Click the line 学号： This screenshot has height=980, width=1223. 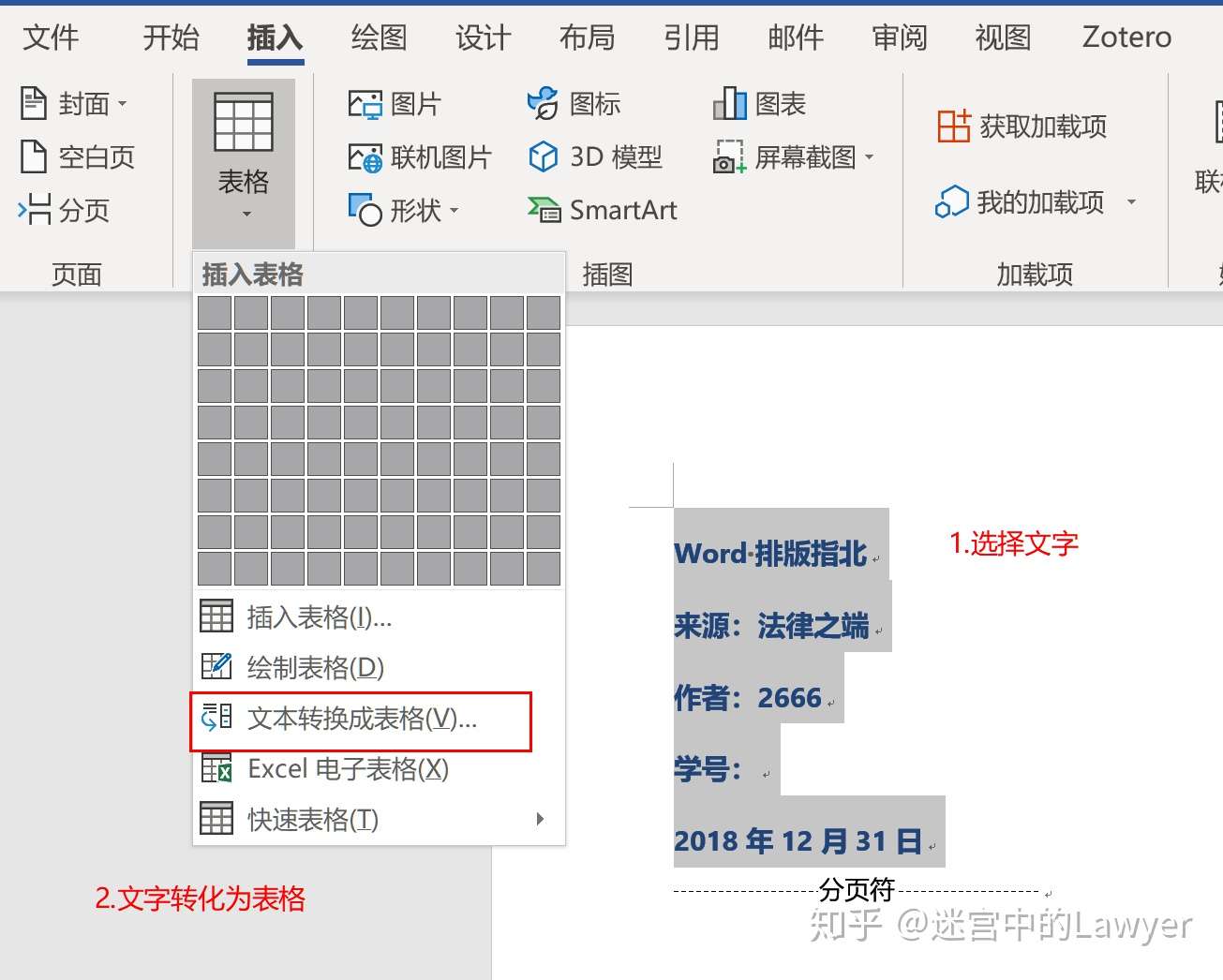[708, 770]
